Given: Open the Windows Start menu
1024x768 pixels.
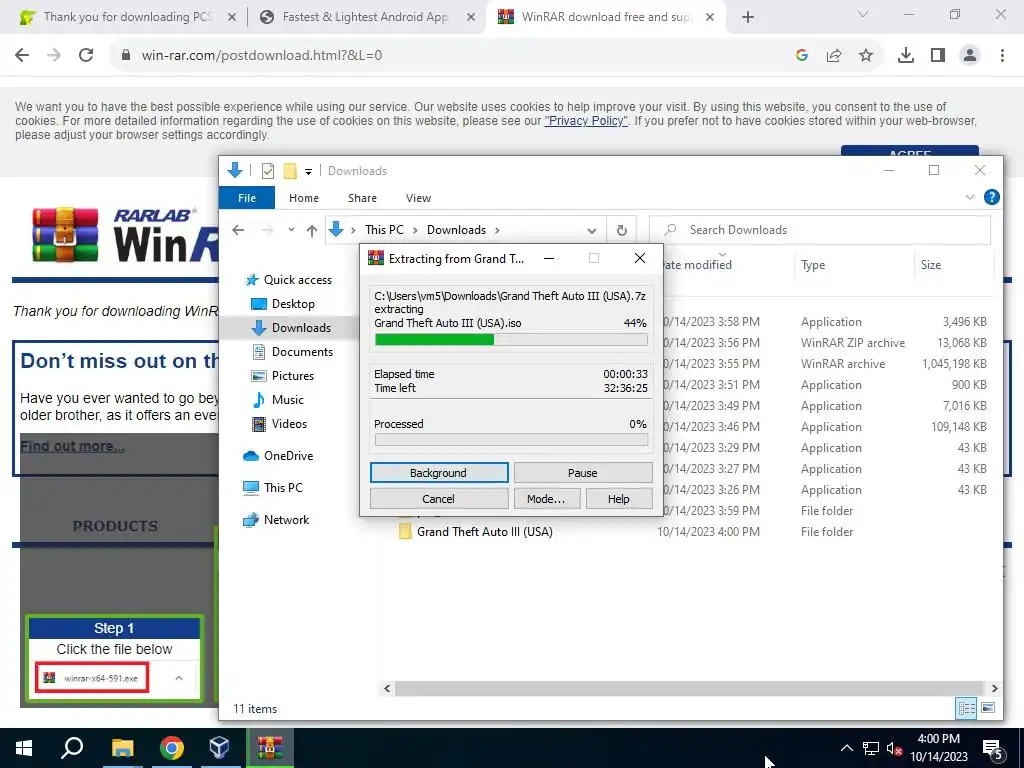Looking at the screenshot, I should coord(24,748).
